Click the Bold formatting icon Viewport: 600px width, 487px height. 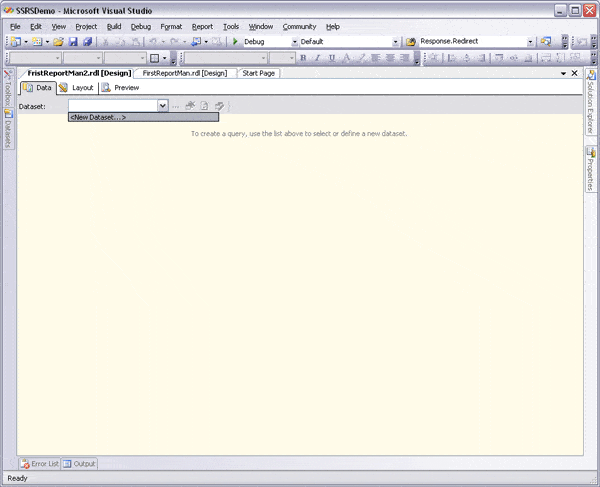[x=303, y=58]
